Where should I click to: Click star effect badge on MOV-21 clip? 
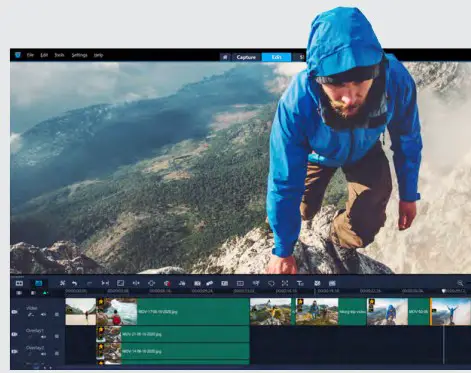100,330
